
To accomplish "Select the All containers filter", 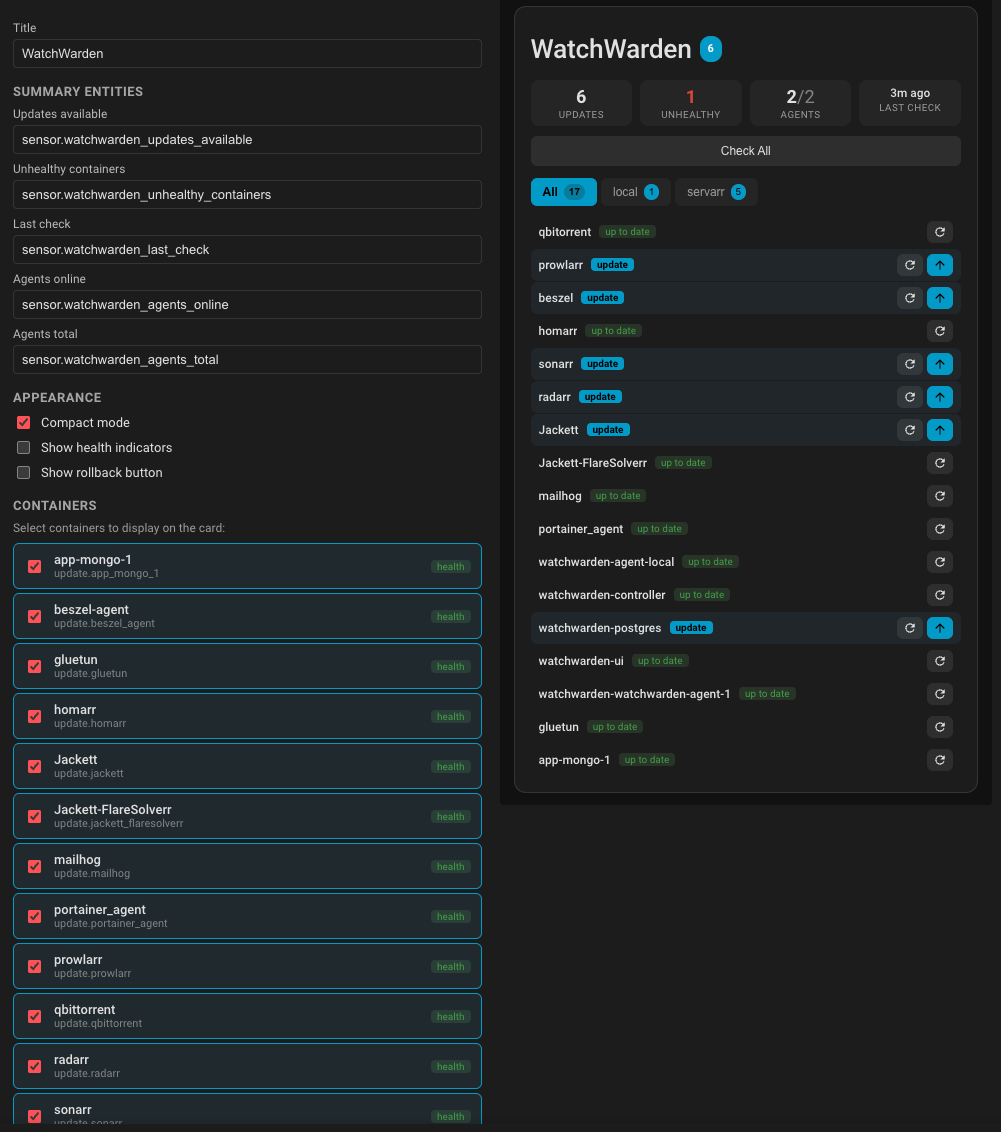I will pos(563,191).
